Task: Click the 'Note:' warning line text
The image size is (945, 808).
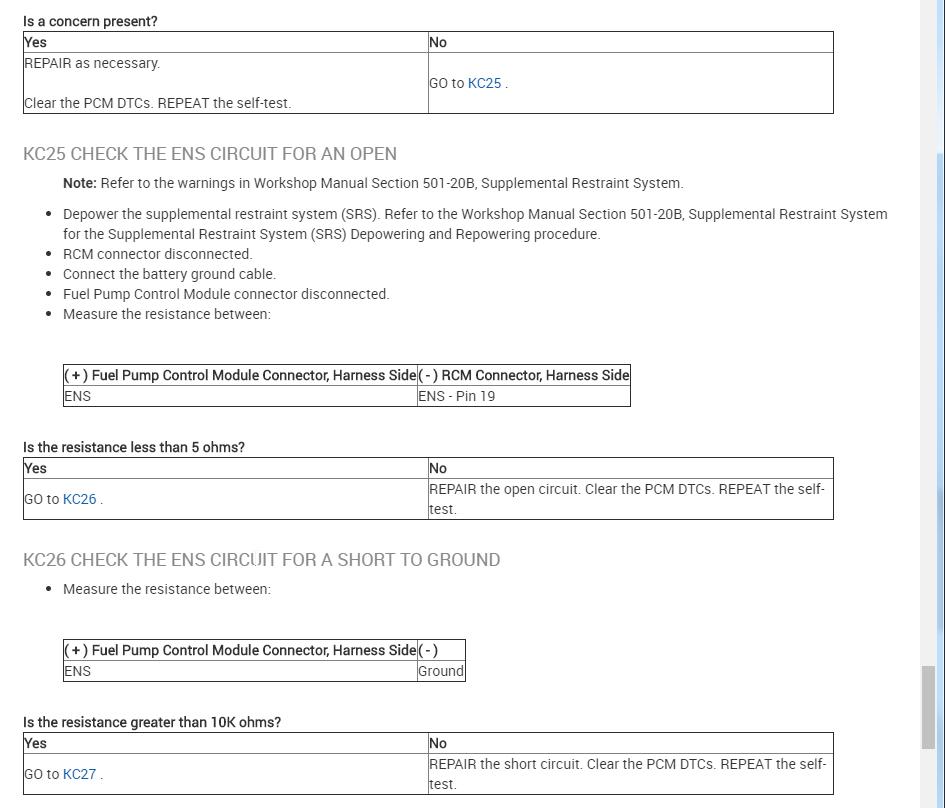Action: [373, 183]
